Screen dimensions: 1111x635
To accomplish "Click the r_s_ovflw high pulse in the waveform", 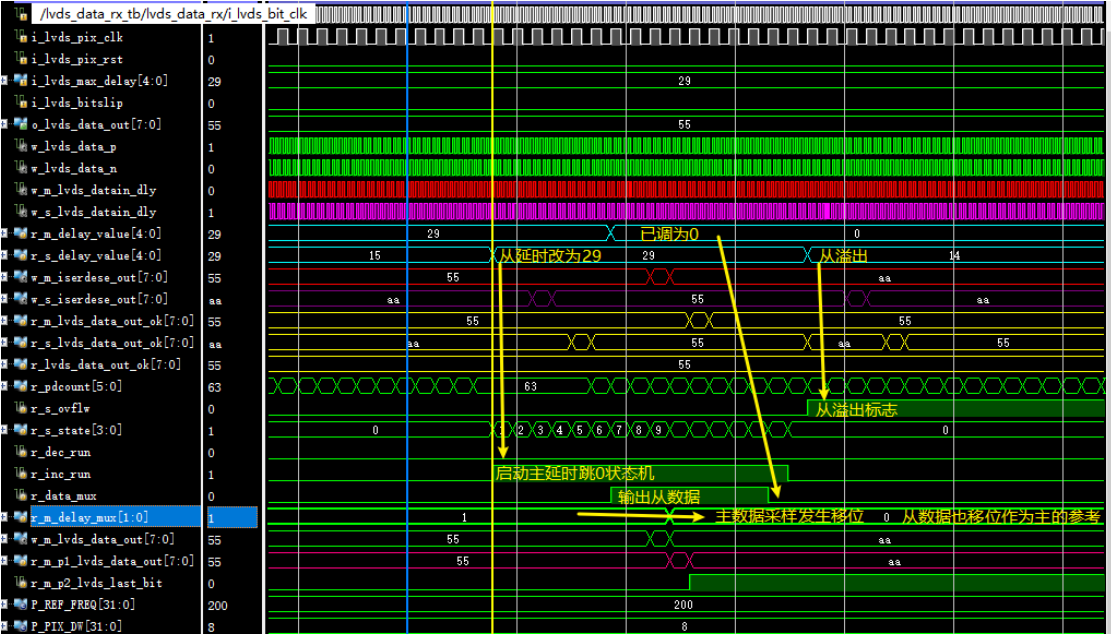I will [955, 408].
